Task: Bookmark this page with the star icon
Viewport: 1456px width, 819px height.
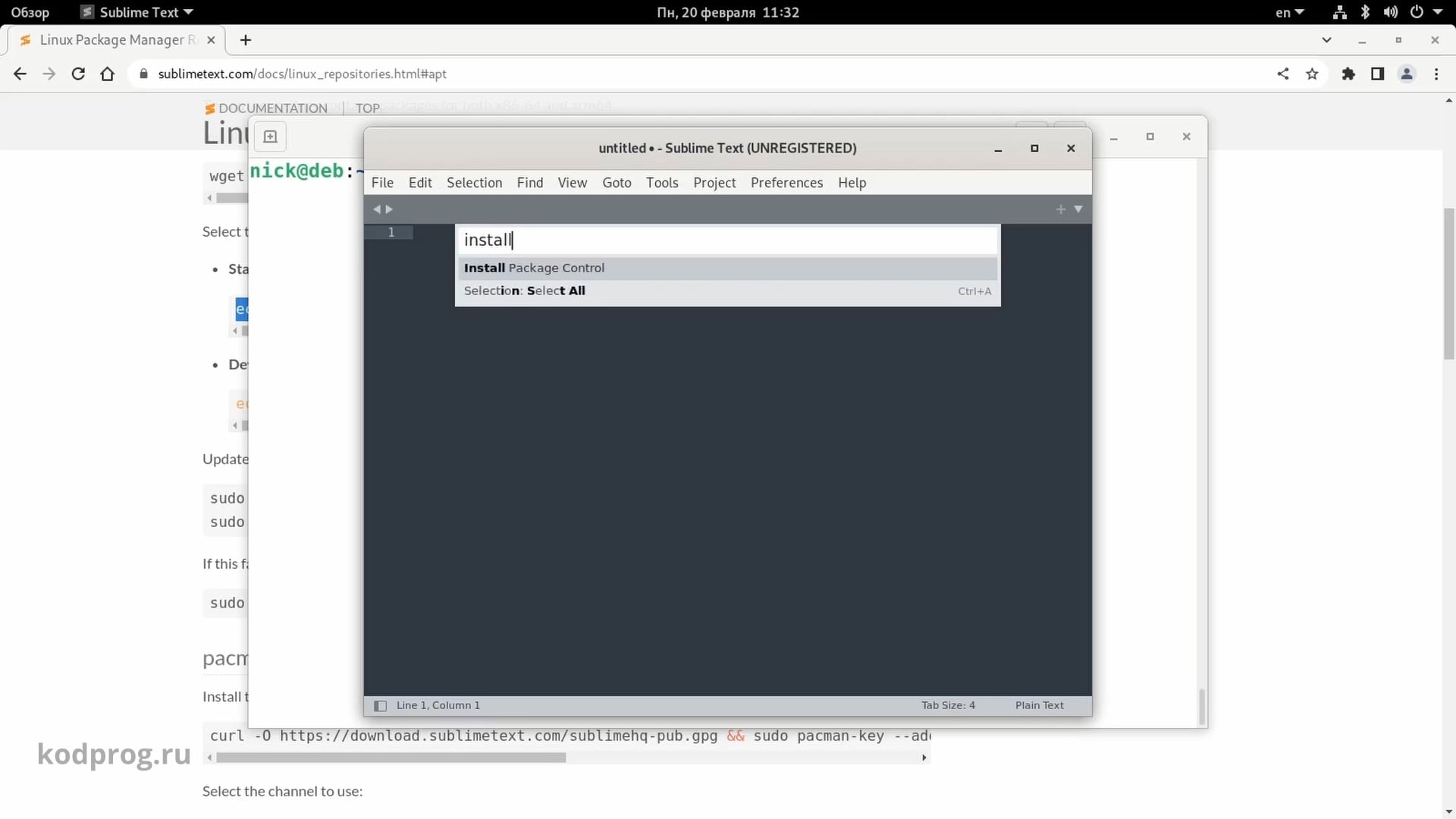Action: [x=1313, y=74]
